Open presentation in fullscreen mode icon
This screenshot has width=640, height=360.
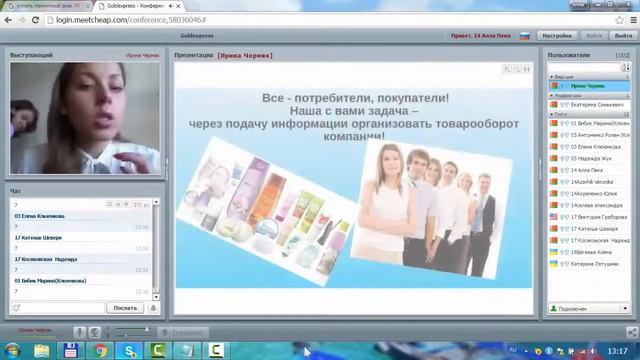coord(527,69)
